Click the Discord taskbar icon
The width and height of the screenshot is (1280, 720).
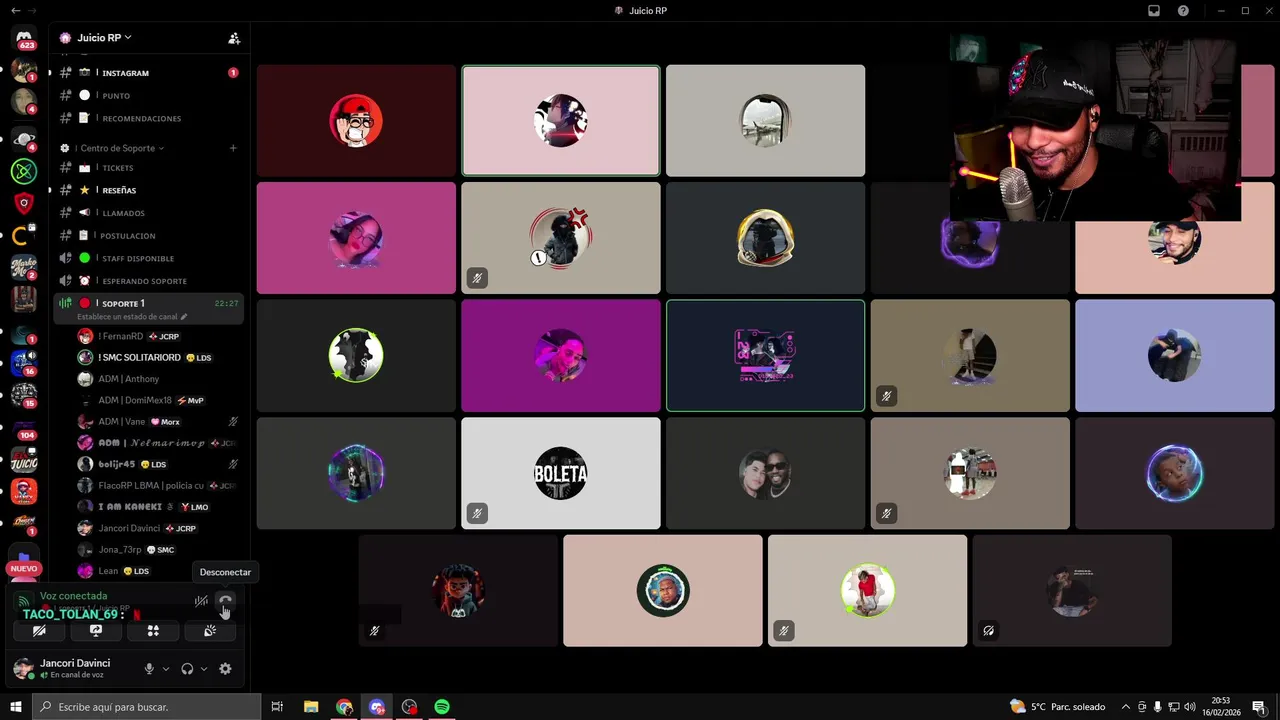(377, 707)
